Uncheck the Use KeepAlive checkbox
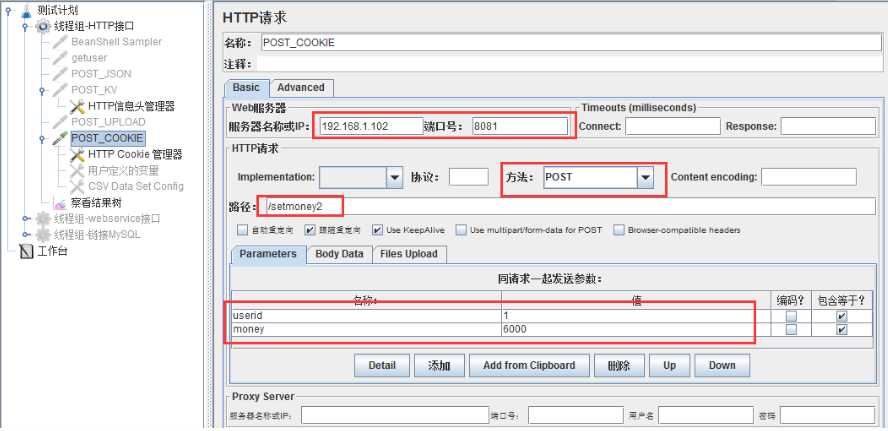Viewport: 888px width, 431px height. (378, 230)
